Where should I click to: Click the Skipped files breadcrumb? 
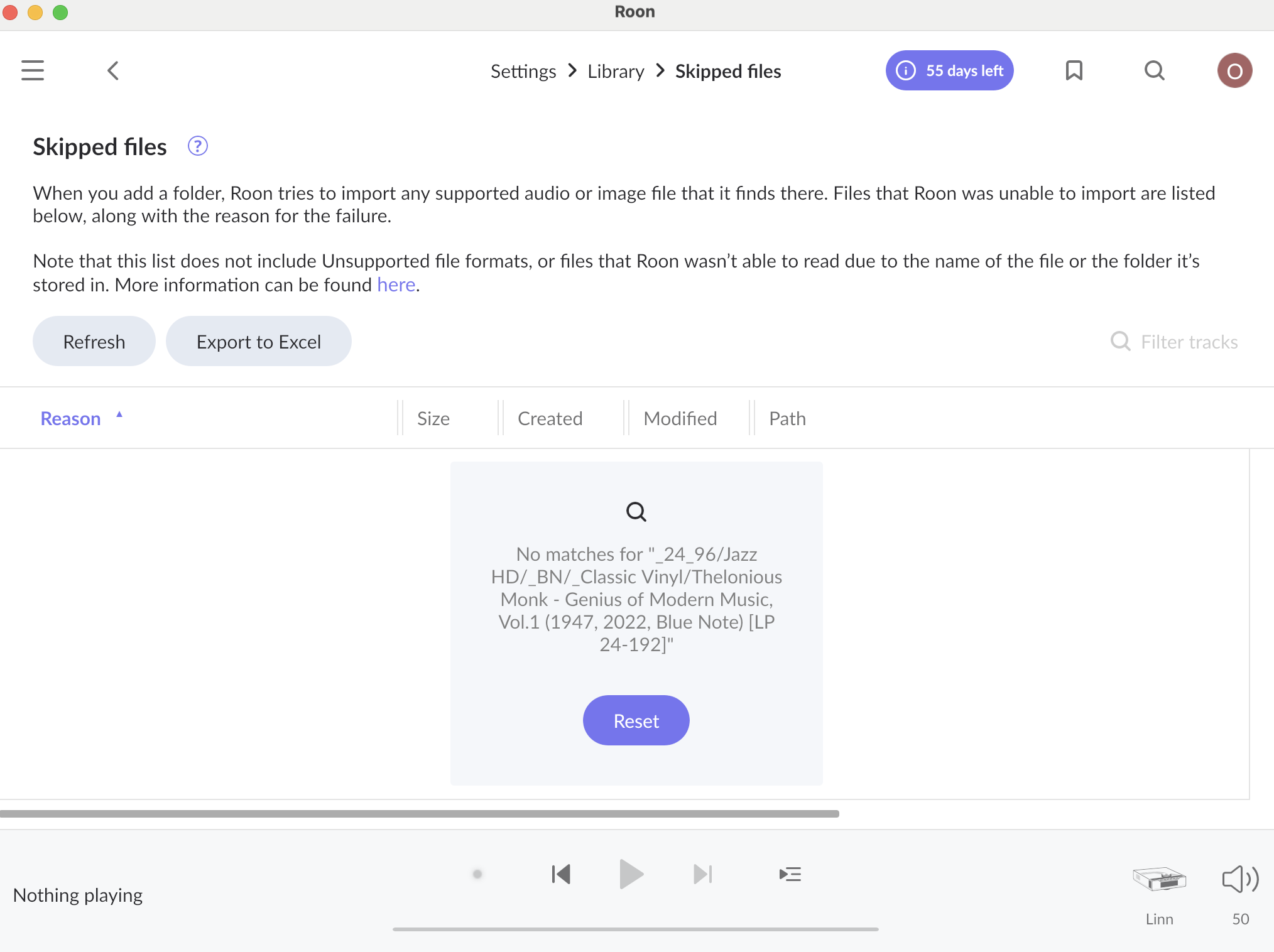(x=728, y=71)
